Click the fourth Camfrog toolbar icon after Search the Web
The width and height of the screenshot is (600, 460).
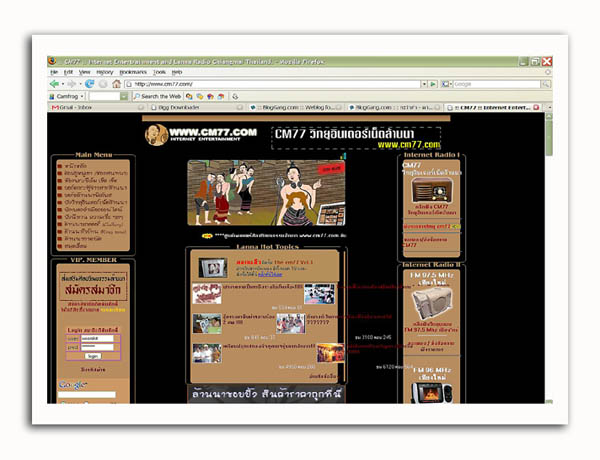pyautogui.click(x=221, y=96)
